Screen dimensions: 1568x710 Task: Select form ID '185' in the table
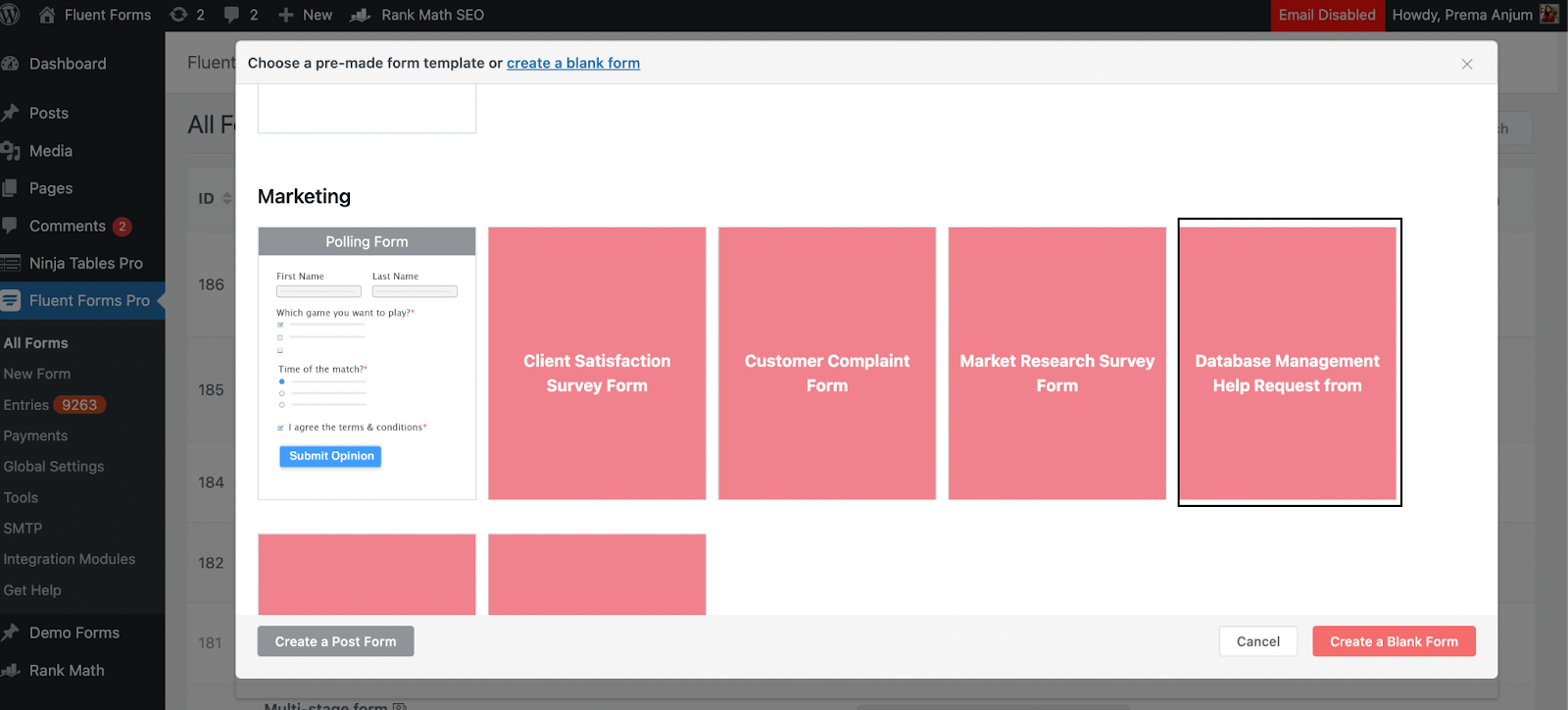[x=211, y=389]
